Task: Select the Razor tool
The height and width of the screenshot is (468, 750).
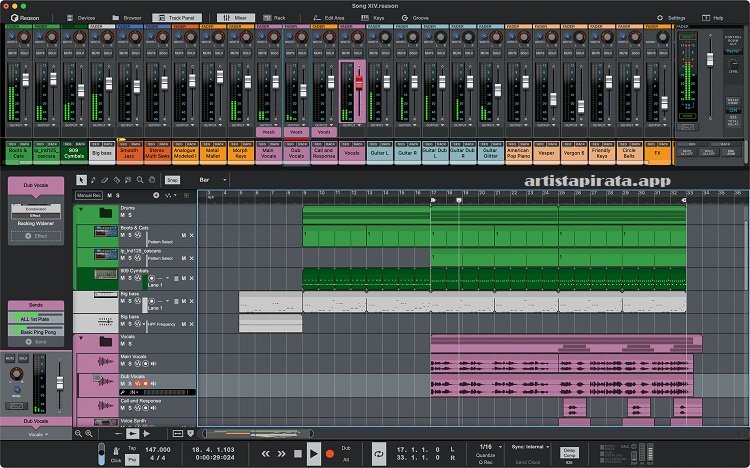Action: pyautogui.click(x=116, y=180)
